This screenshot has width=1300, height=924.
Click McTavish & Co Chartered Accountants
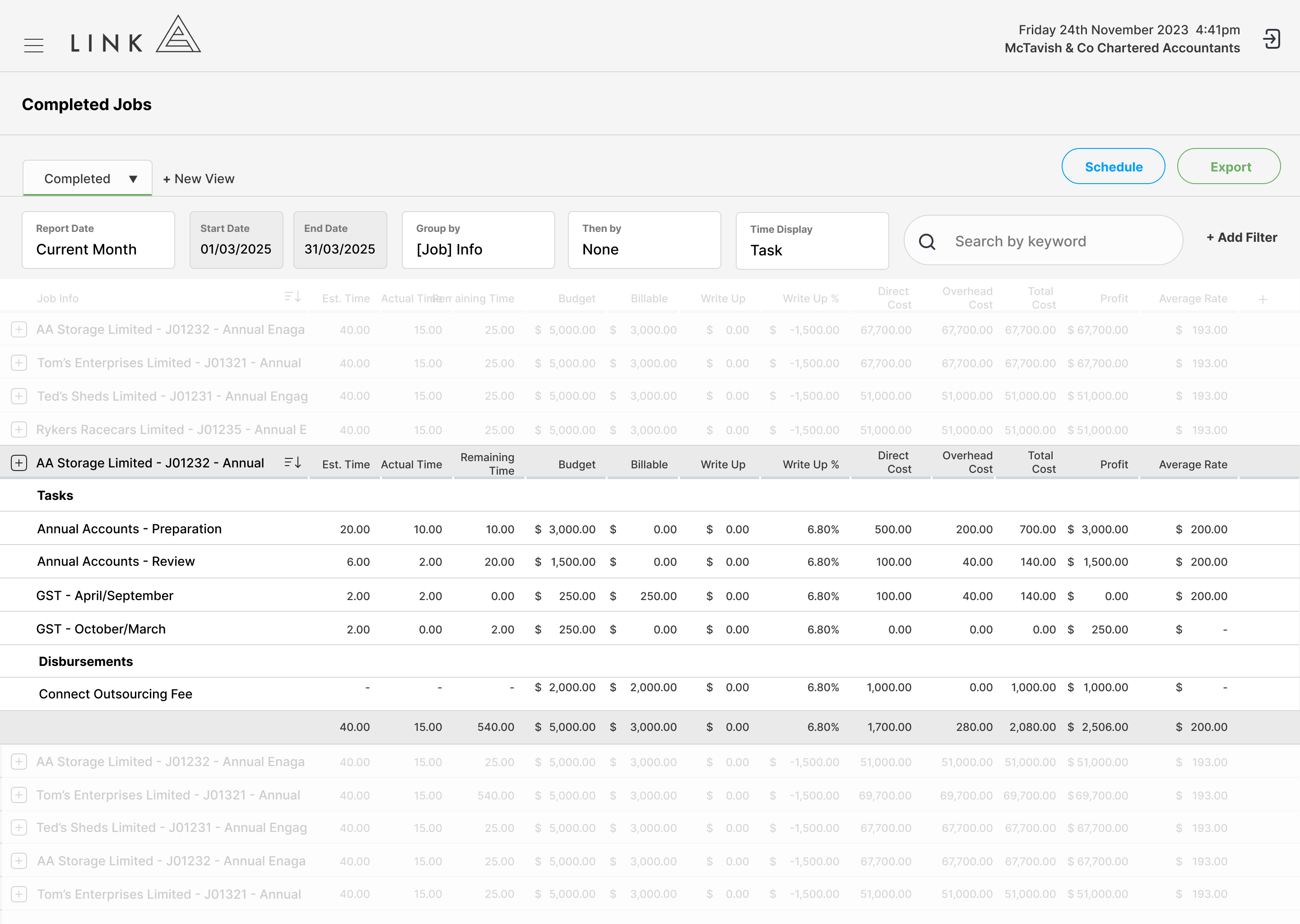1122,48
